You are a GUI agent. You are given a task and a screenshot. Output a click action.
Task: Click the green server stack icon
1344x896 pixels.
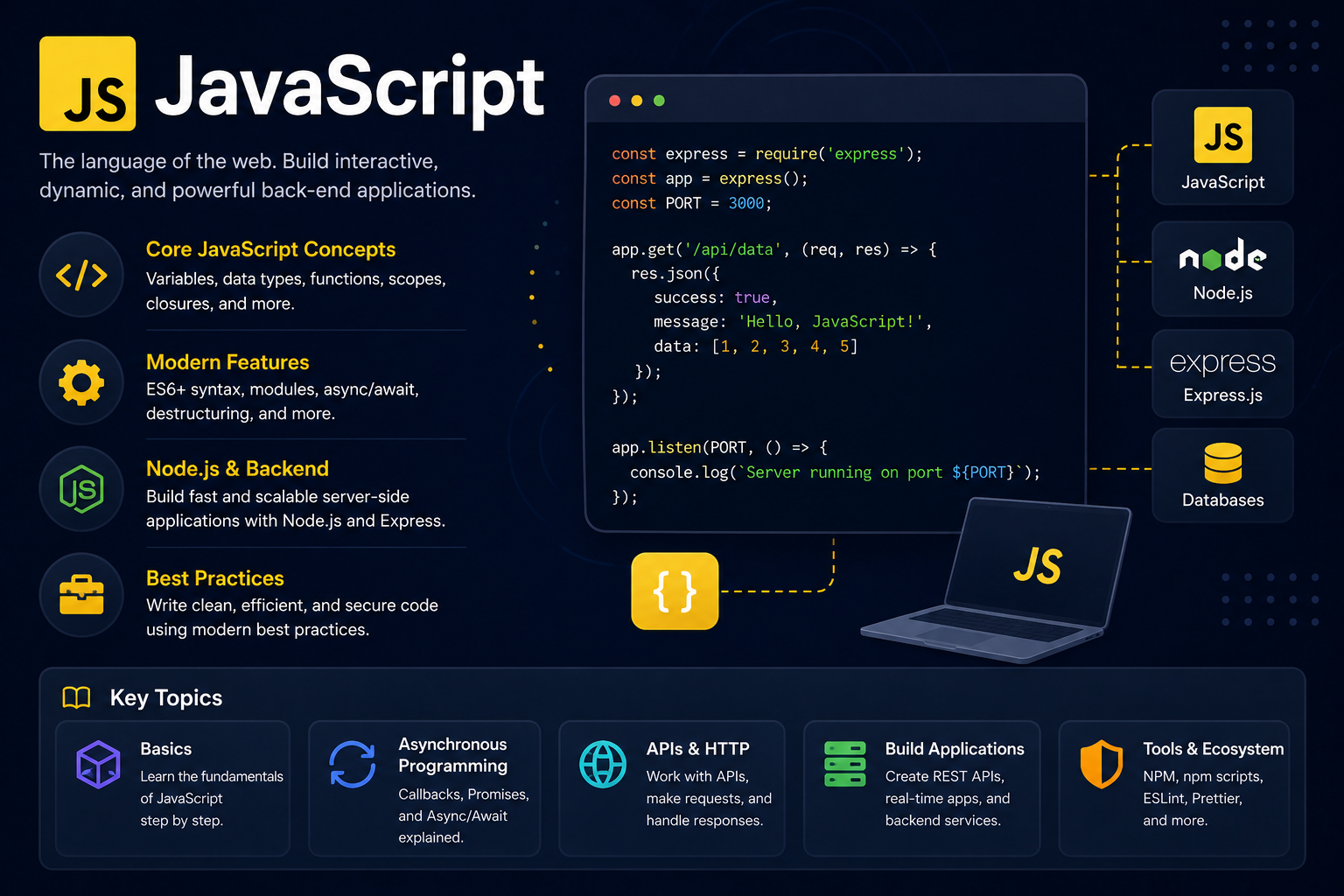(845, 764)
